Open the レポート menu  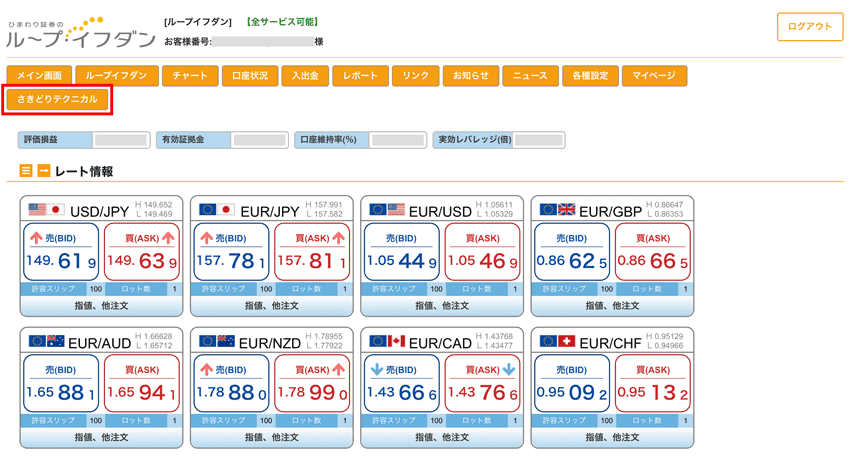(x=360, y=76)
